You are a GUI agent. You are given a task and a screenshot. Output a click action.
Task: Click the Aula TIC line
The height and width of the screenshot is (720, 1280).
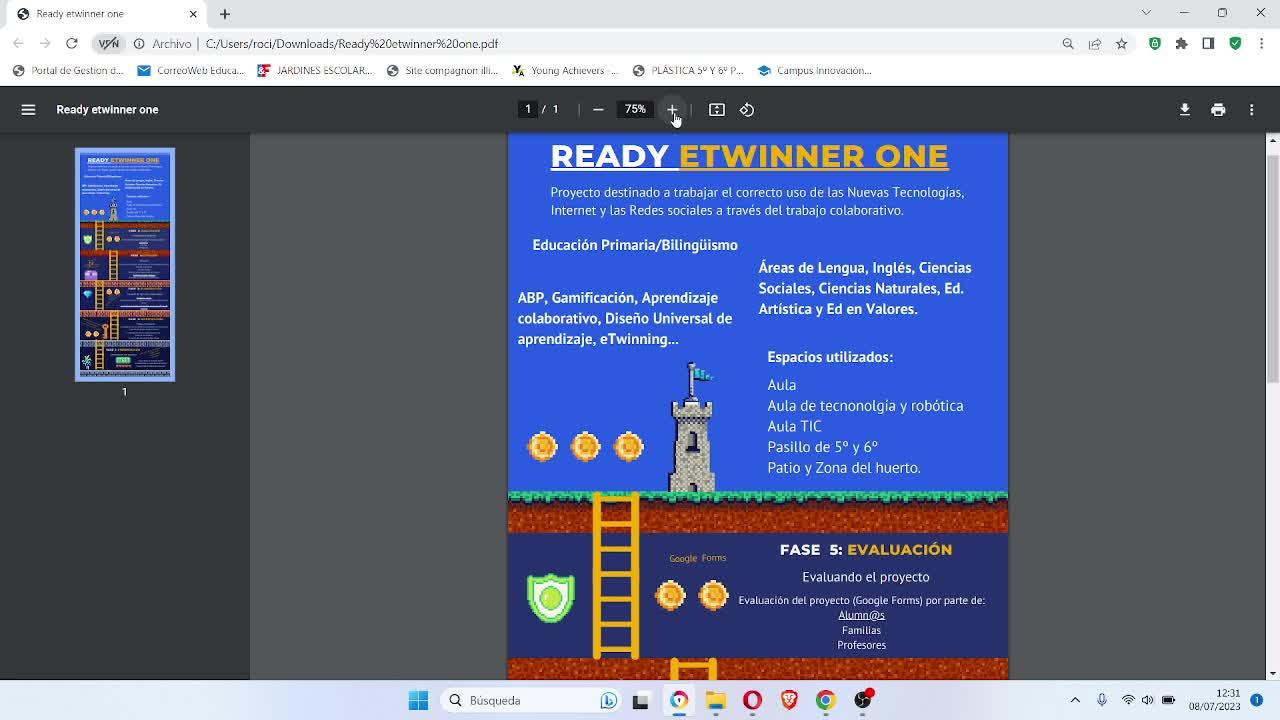pyautogui.click(x=794, y=426)
